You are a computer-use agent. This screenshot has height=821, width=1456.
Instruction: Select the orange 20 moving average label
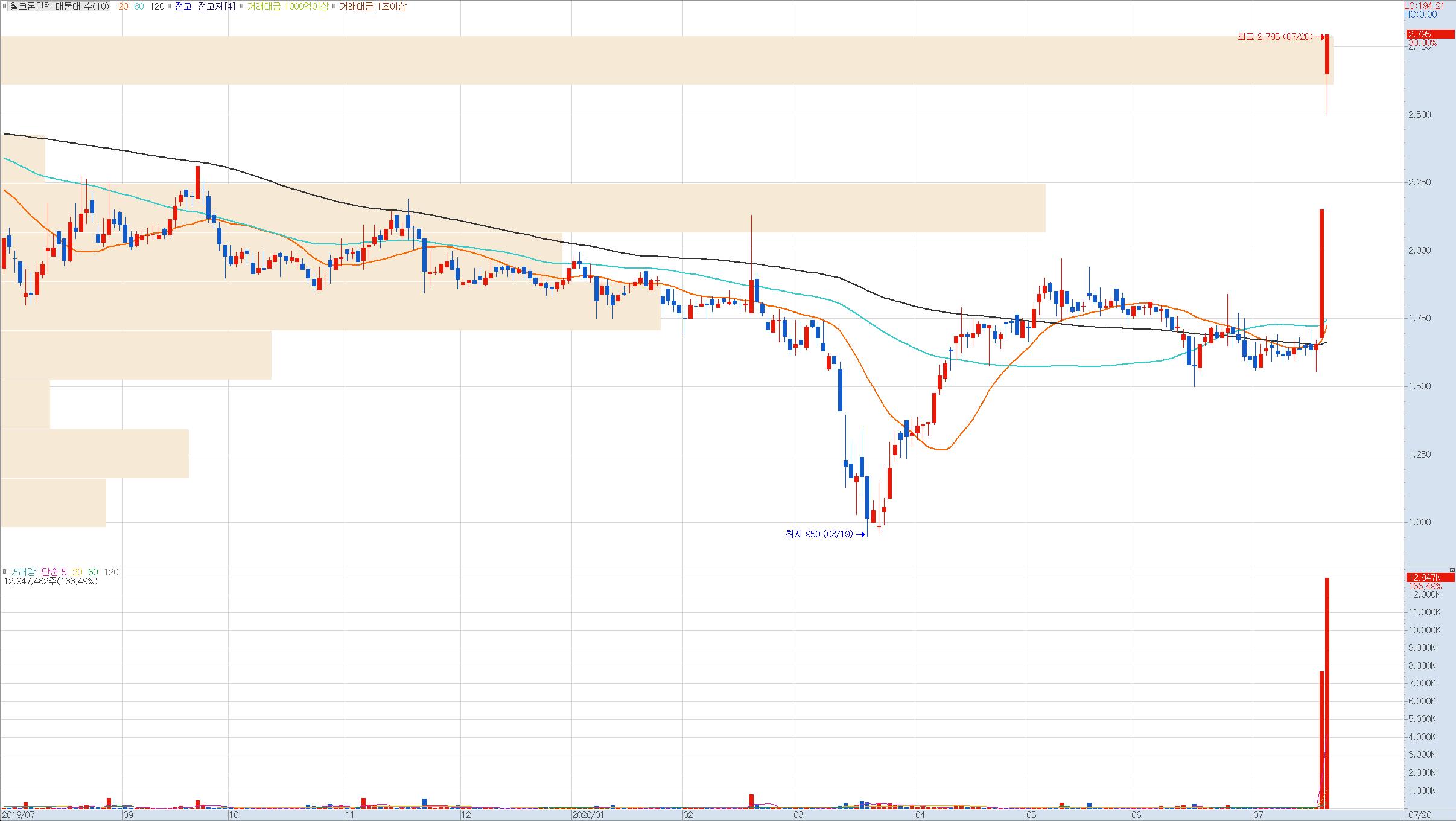click(x=123, y=7)
